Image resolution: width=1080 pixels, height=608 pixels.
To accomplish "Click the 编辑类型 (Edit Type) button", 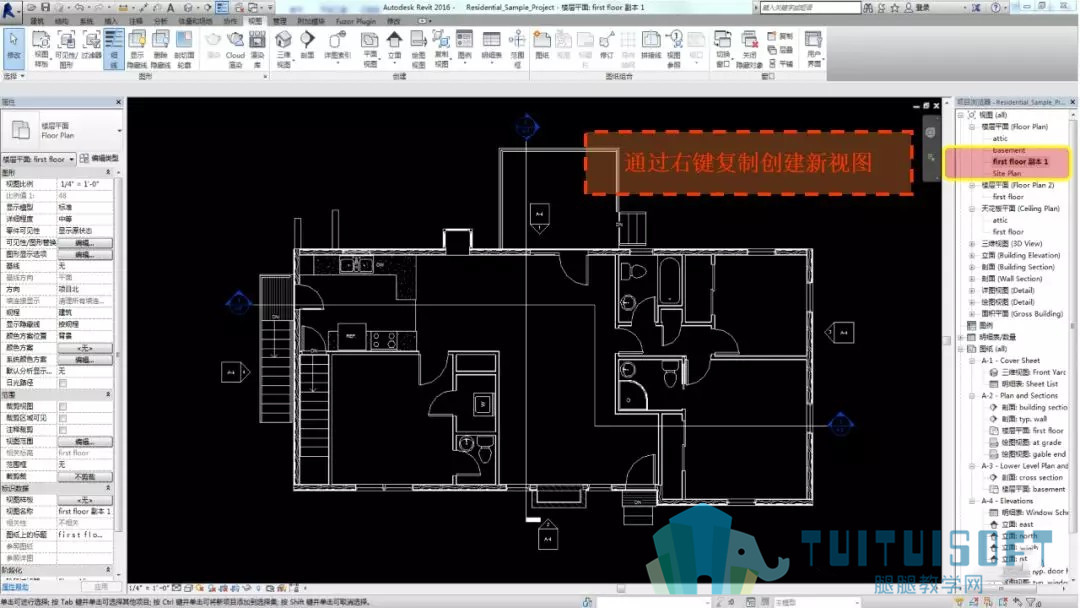I will pyautogui.click(x=99, y=159).
